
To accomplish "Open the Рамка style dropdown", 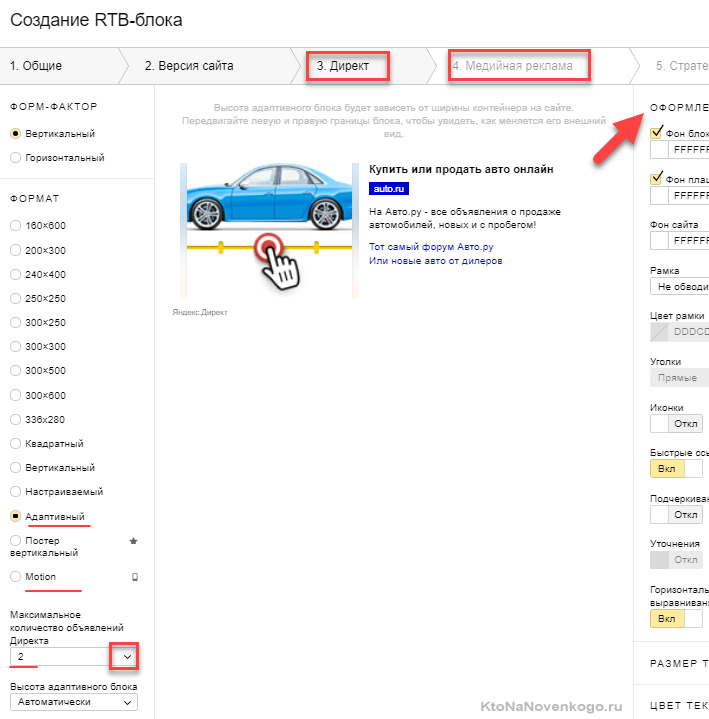I will pos(680,287).
